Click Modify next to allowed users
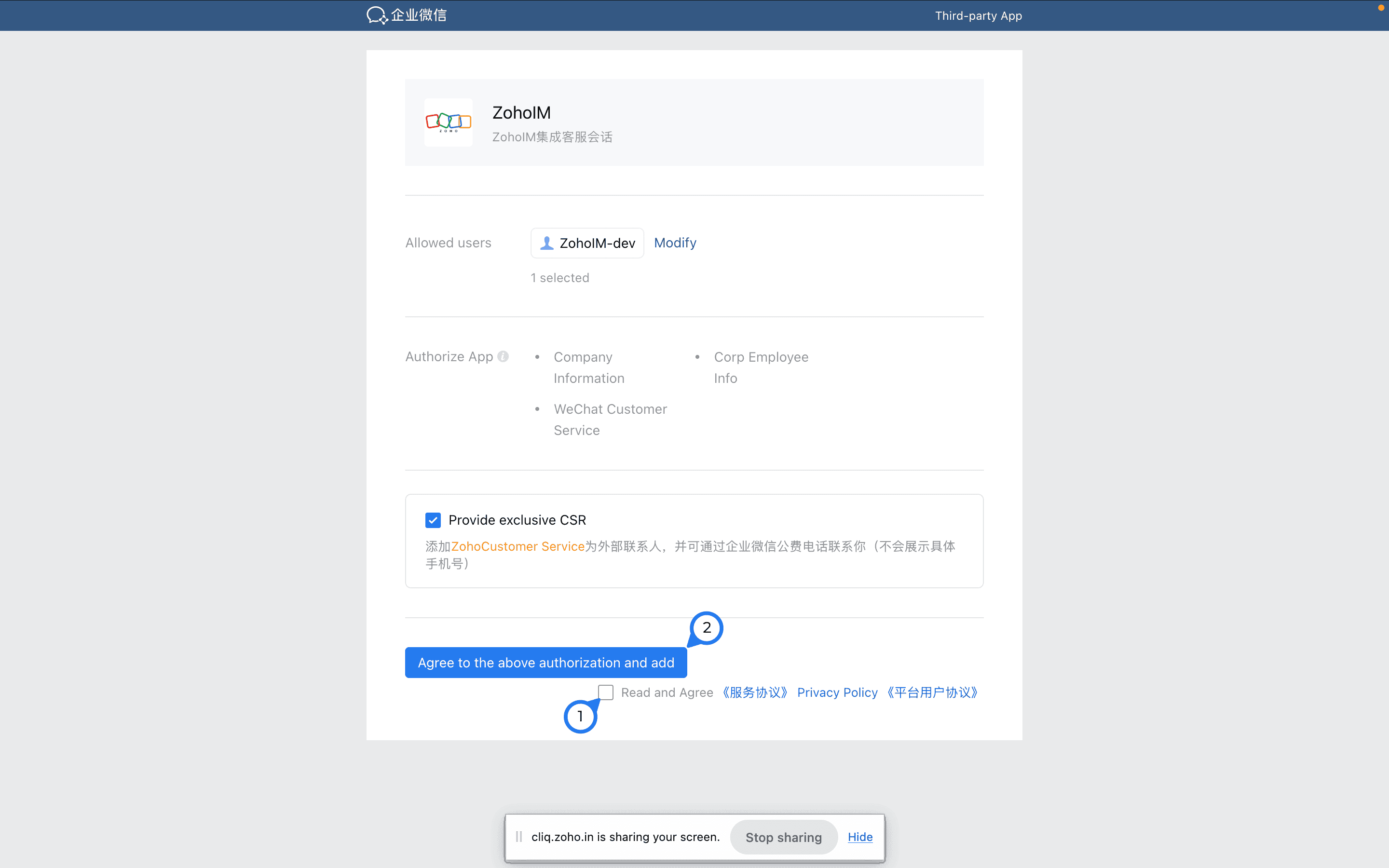Viewport: 1389px width, 868px height. click(675, 243)
